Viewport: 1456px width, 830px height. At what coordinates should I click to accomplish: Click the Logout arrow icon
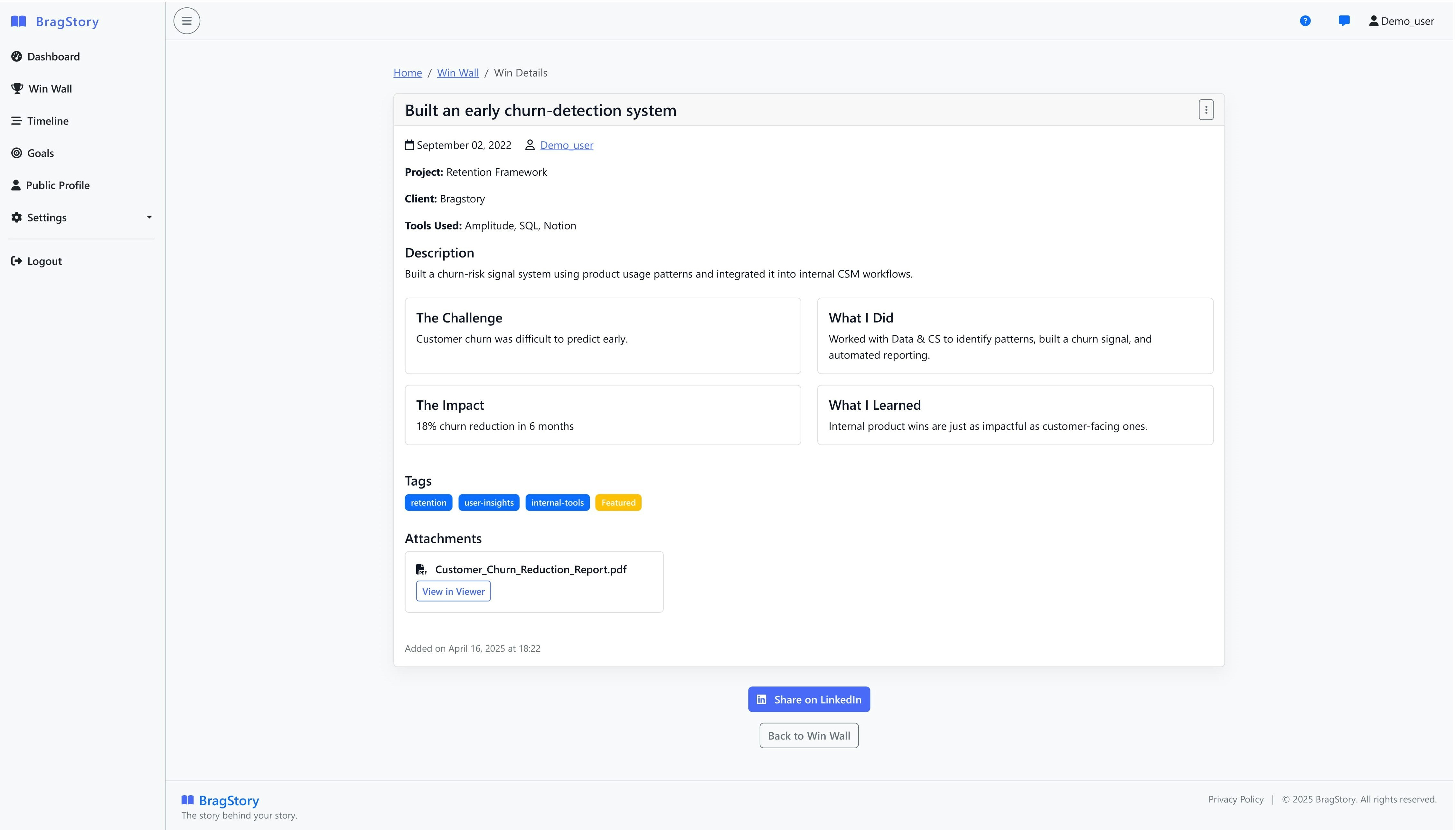(16, 261)
